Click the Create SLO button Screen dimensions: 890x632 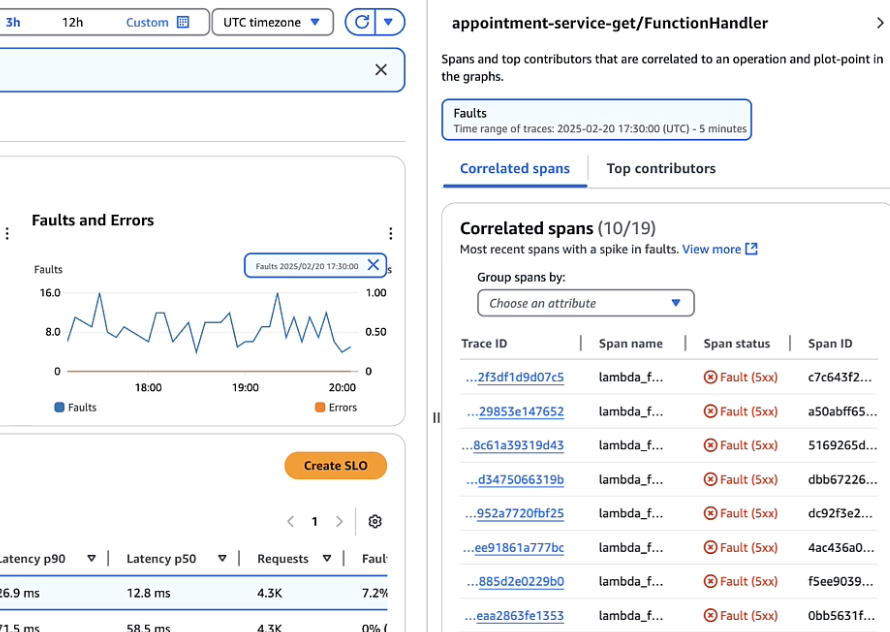coord(335,465)
